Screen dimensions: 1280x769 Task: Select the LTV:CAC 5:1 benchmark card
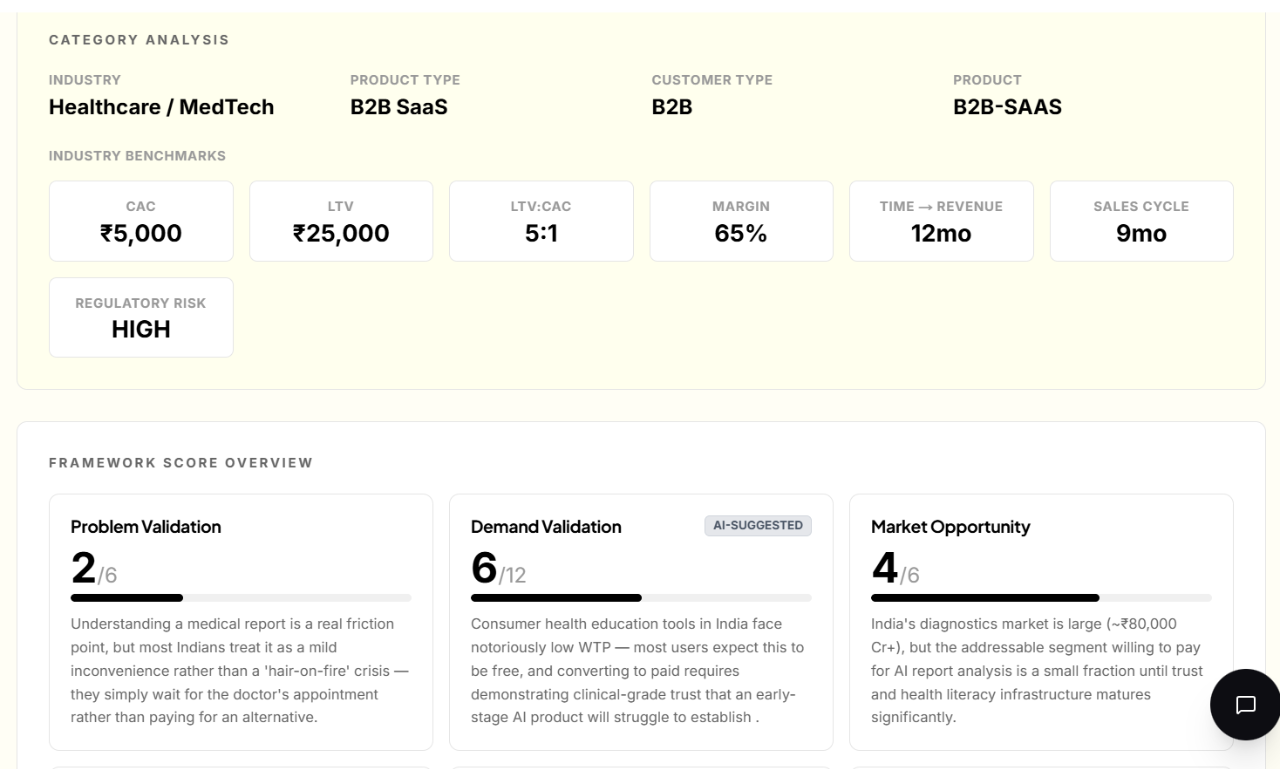point(541,221)
